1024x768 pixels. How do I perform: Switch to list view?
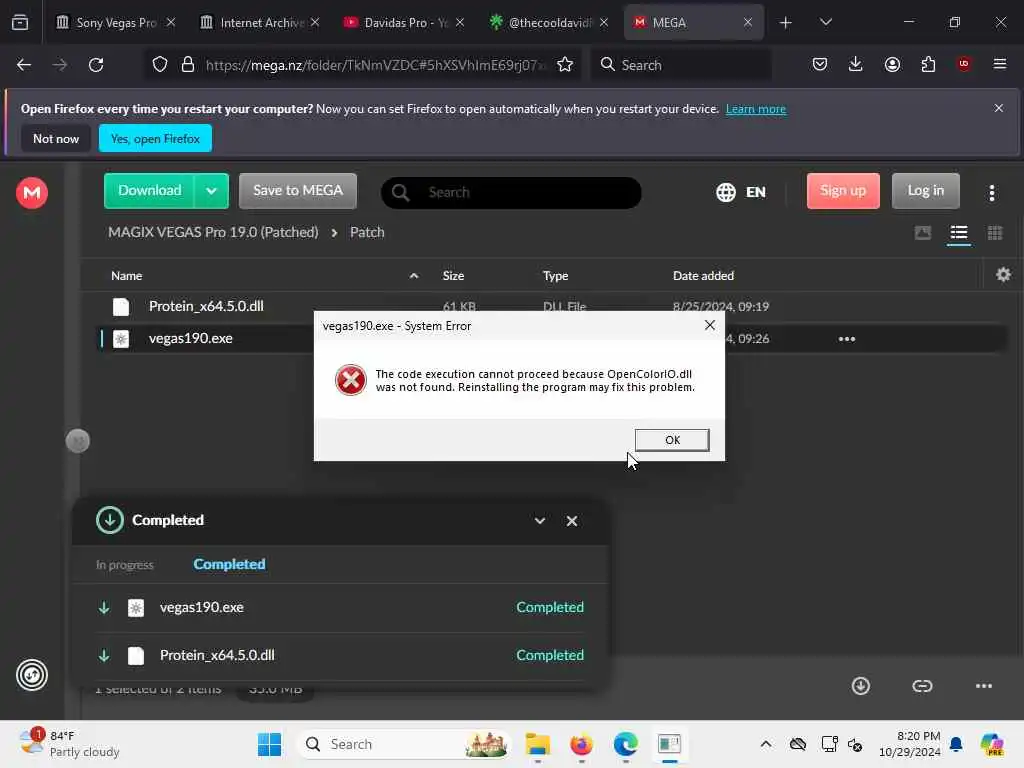pos(958,233)
